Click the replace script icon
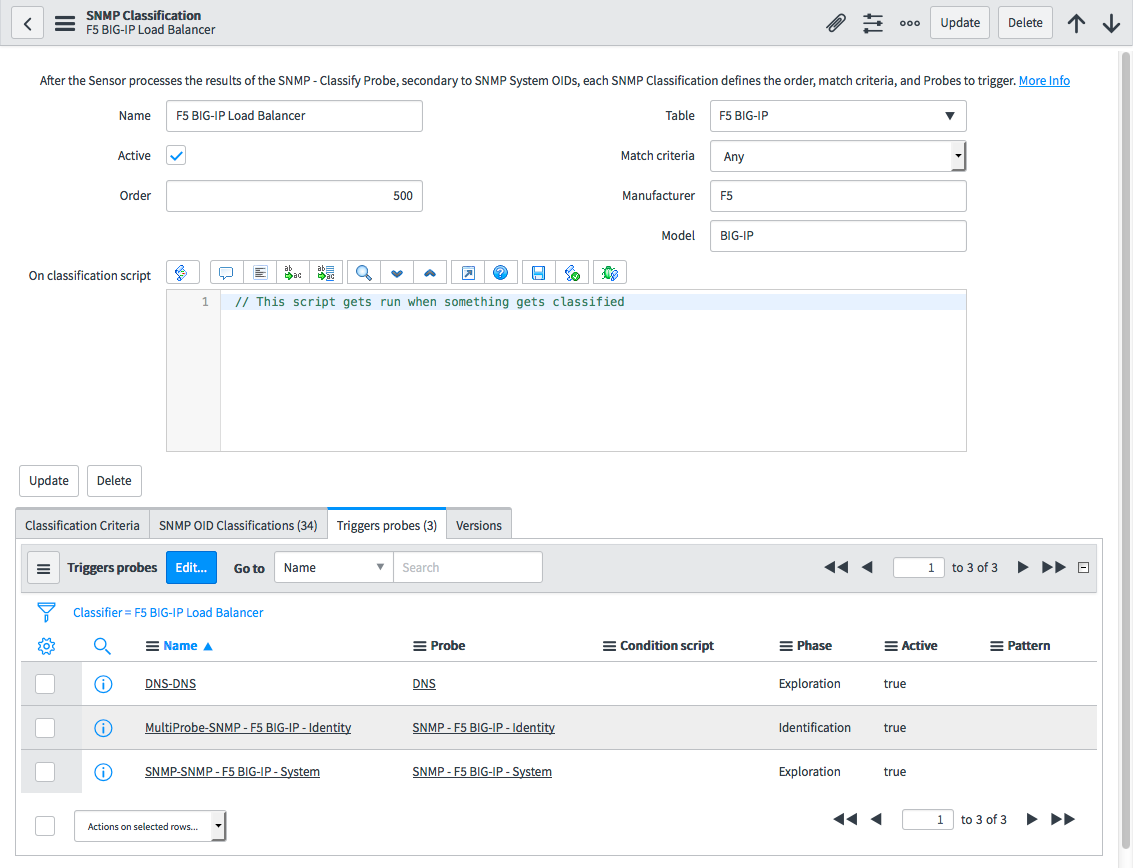Viewport: 1133px width, 868px height. tap(293, 272)
